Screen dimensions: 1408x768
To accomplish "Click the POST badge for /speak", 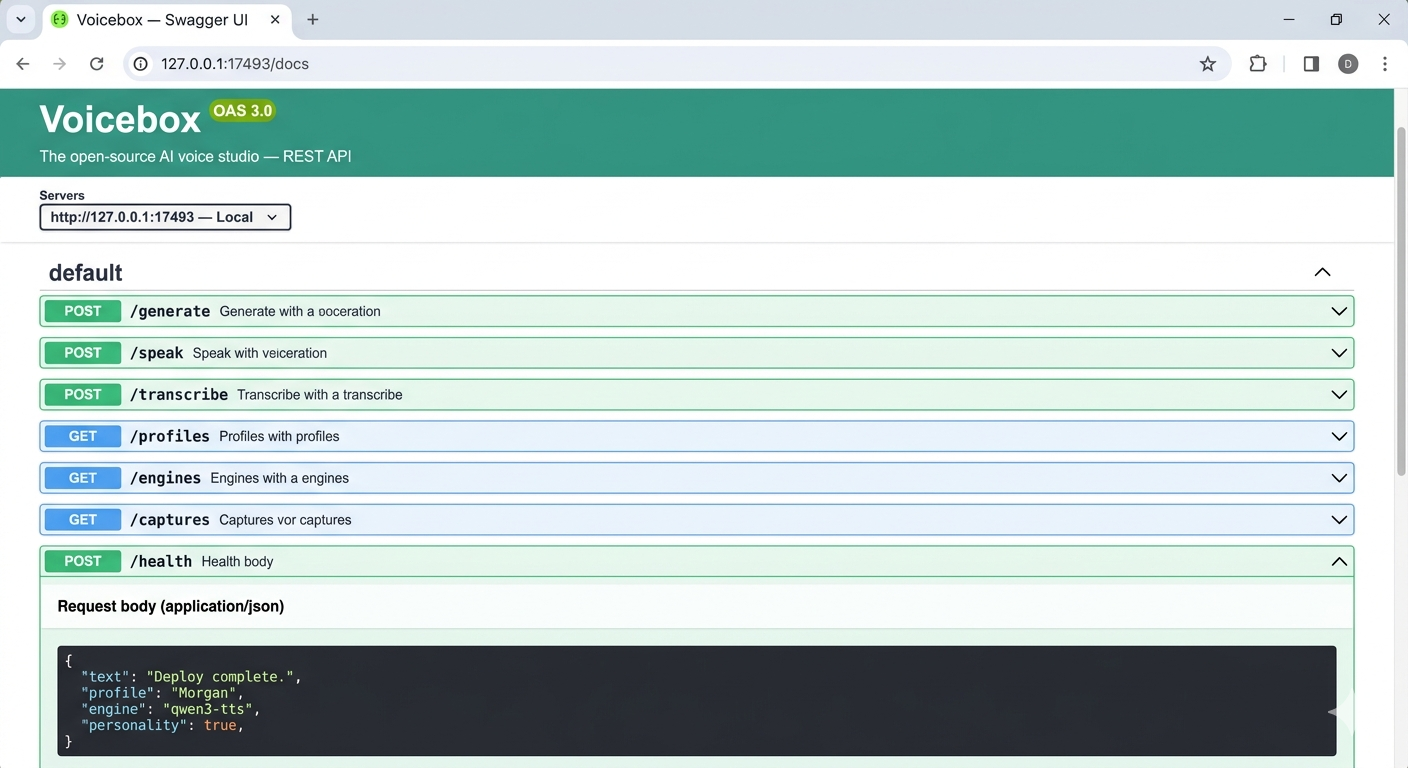I will [x=83, y=353].
